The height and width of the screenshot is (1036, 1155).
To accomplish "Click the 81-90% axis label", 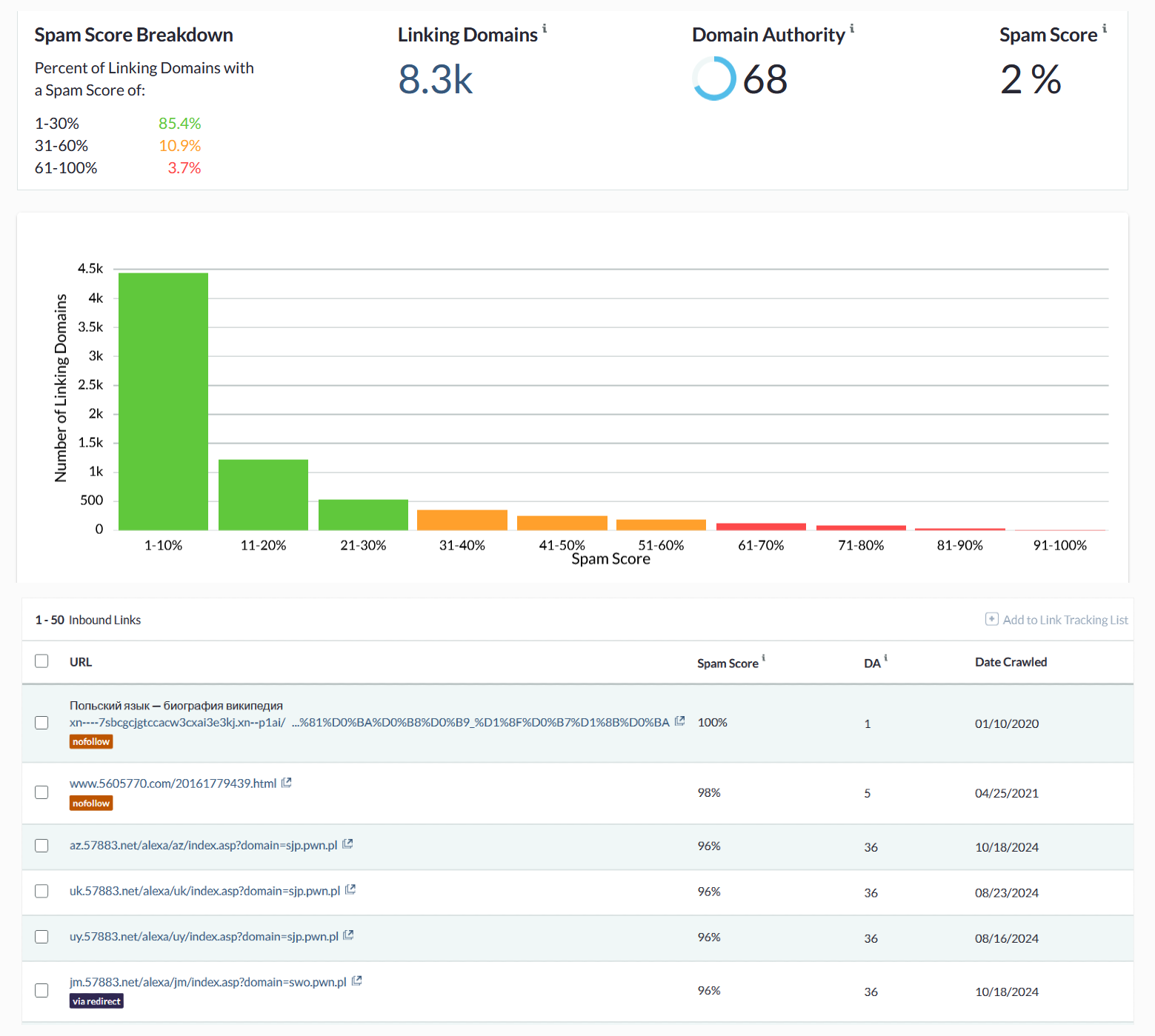I will (x=960, y=545).
